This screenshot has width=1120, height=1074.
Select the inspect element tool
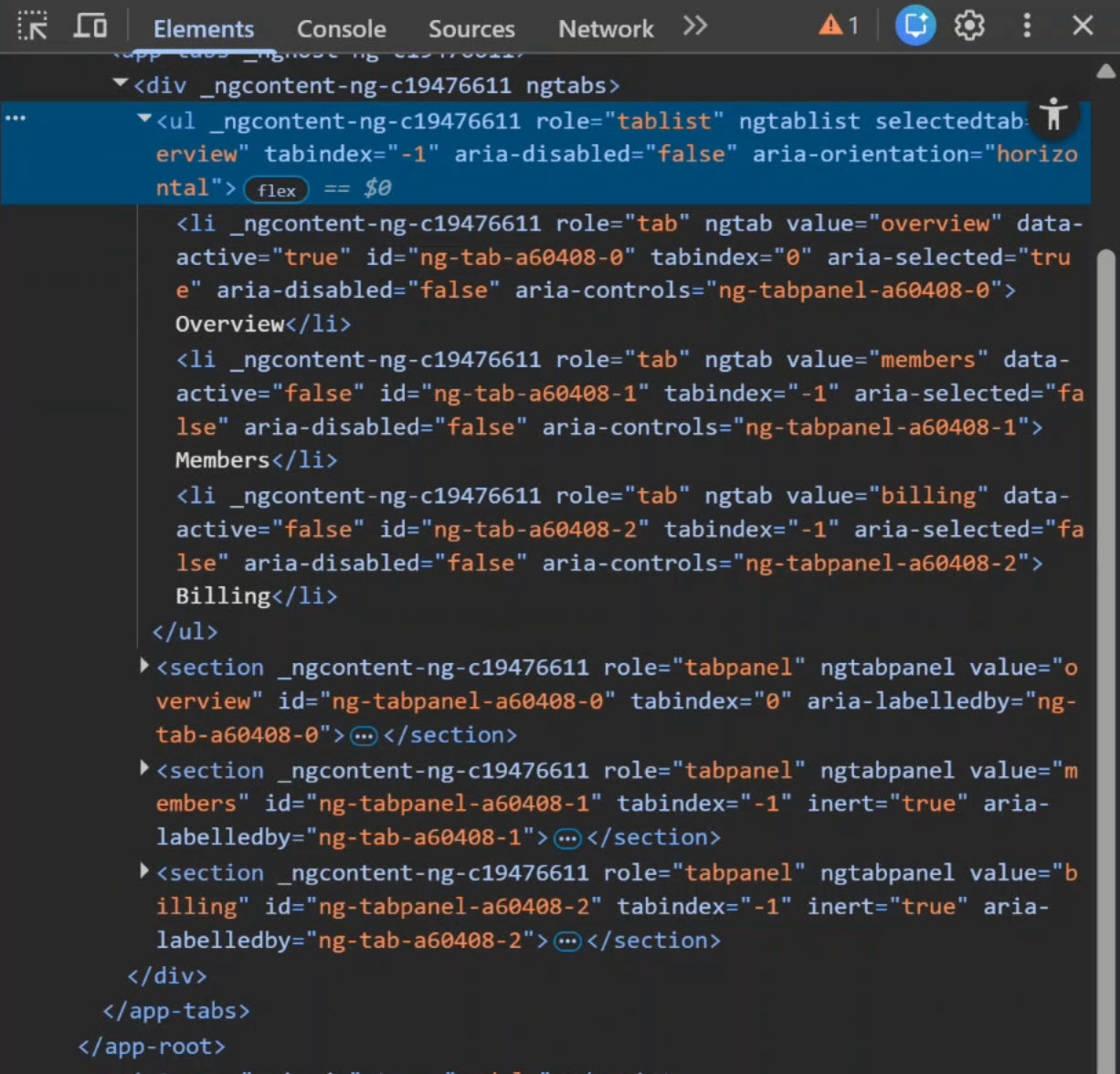pos(33,27)
